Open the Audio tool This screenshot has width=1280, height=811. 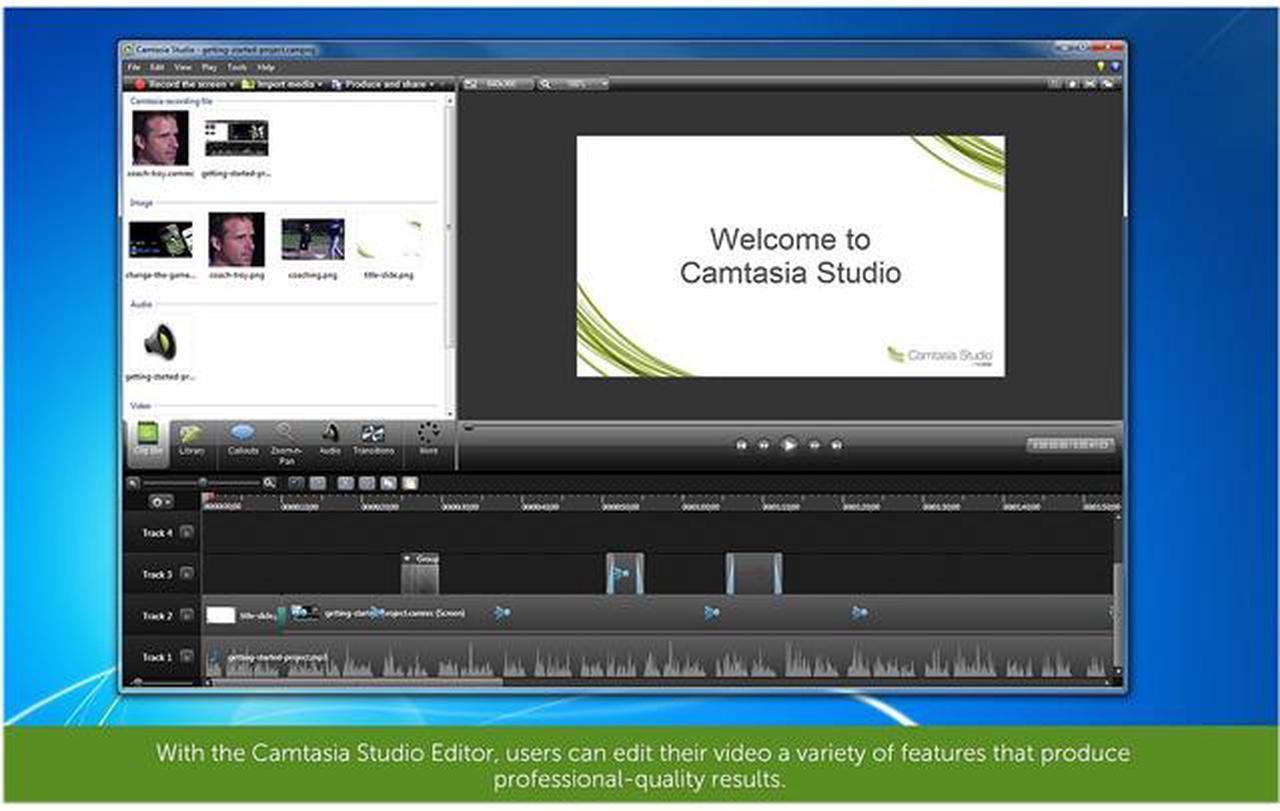pyautogui.click(x=330, y=440)
